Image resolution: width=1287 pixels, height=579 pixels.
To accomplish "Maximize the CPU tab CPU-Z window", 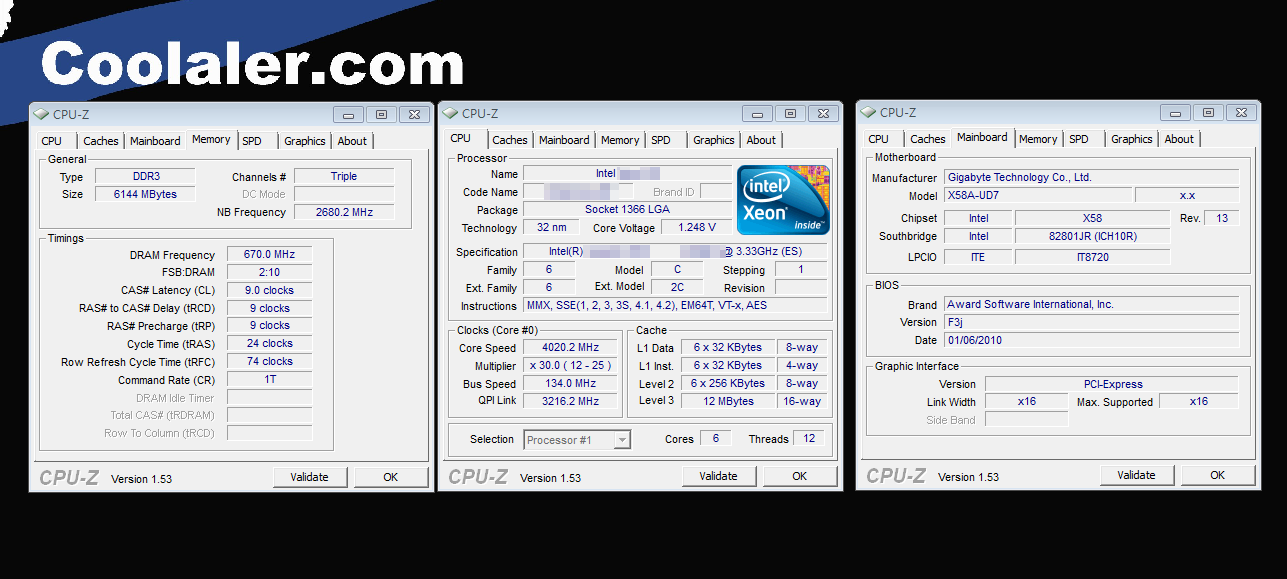I will (x=790, y=113).
